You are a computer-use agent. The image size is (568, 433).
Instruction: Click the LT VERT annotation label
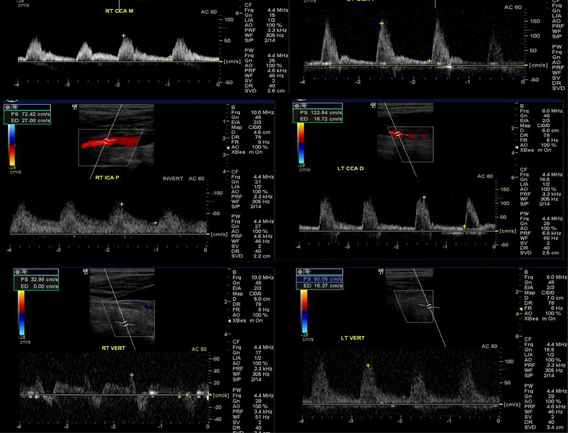tap(352, 338)
